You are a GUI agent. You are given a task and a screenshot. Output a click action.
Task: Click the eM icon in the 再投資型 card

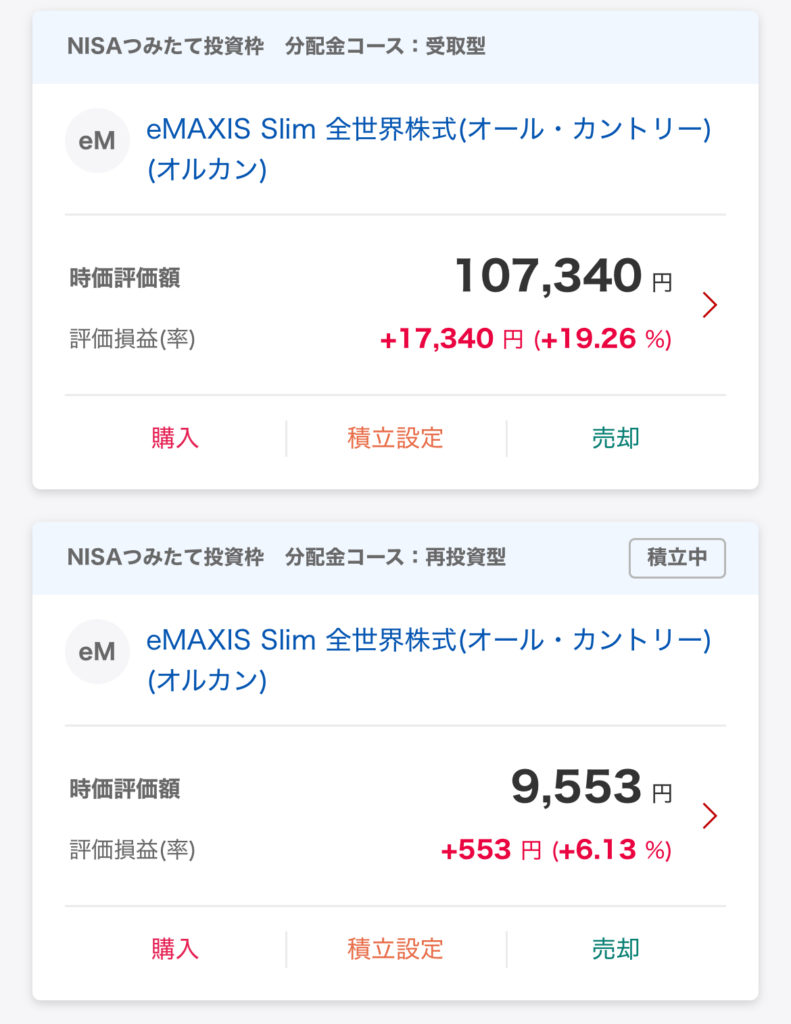click(x=97, y=652)
